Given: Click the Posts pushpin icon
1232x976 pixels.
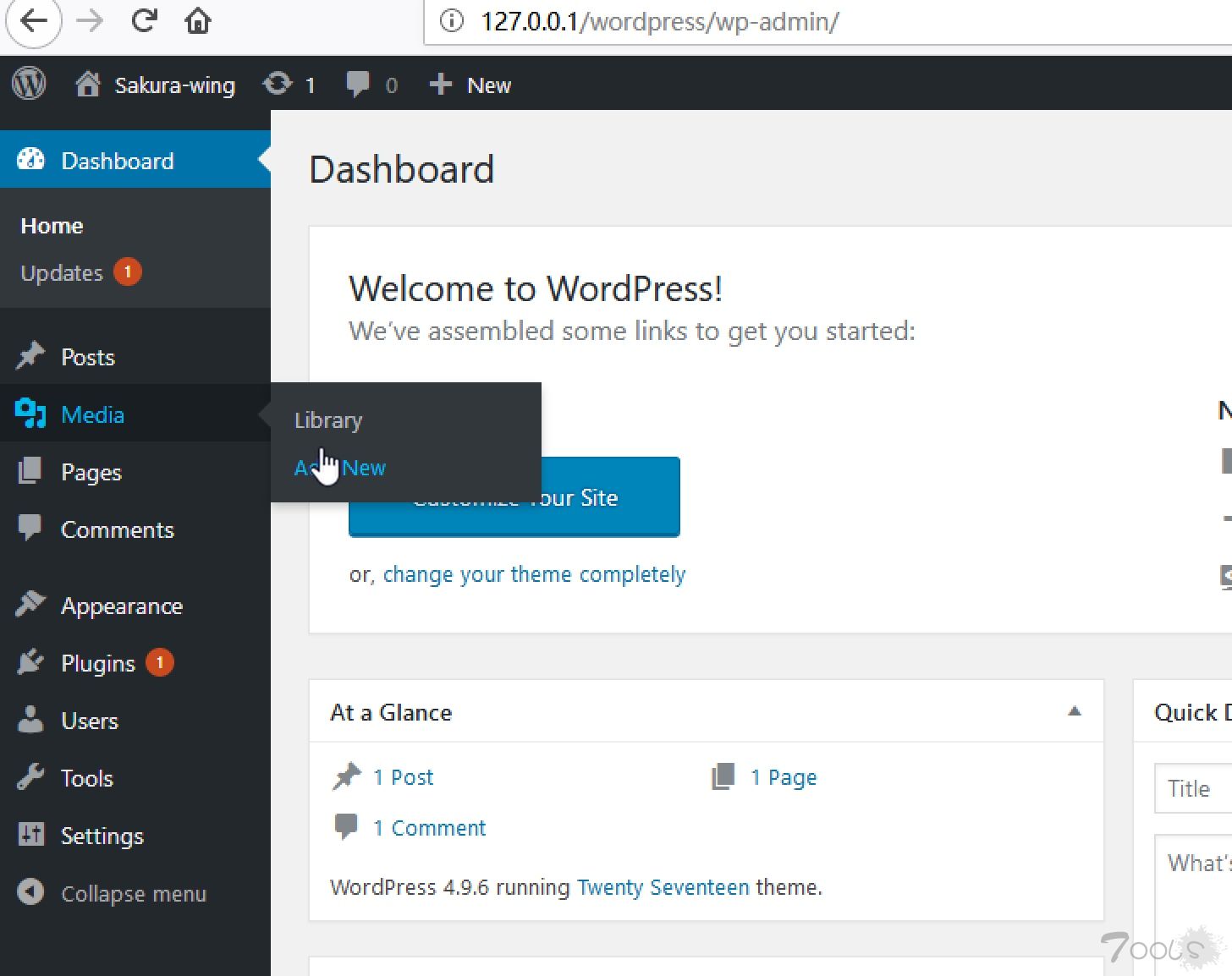Looking at the screenshot, I should click(x=30, y=356).
